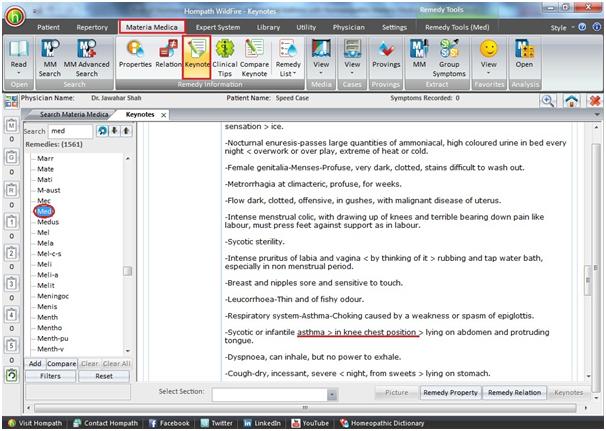Select remedy Menth-pu in list
This screenshot has height=431, width=606.
(x=53, y=338)
